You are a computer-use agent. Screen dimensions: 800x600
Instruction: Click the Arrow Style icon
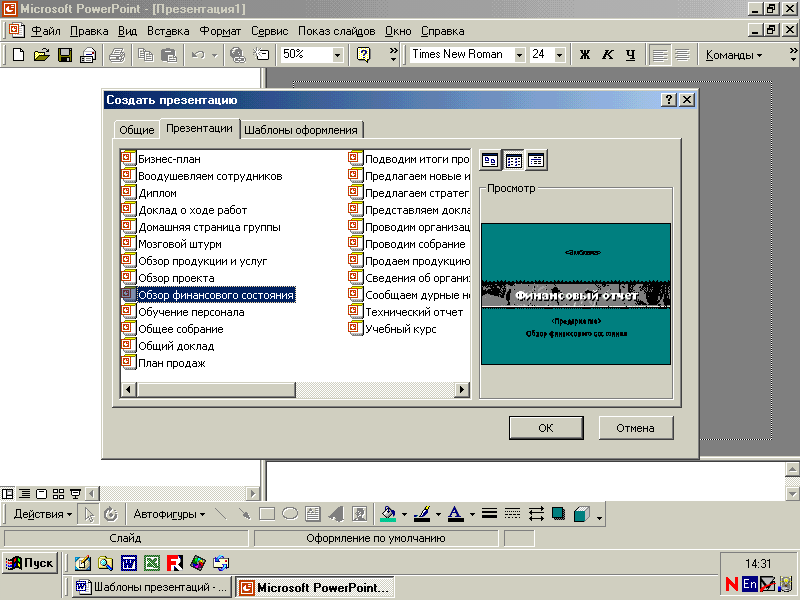click(536, 514)
